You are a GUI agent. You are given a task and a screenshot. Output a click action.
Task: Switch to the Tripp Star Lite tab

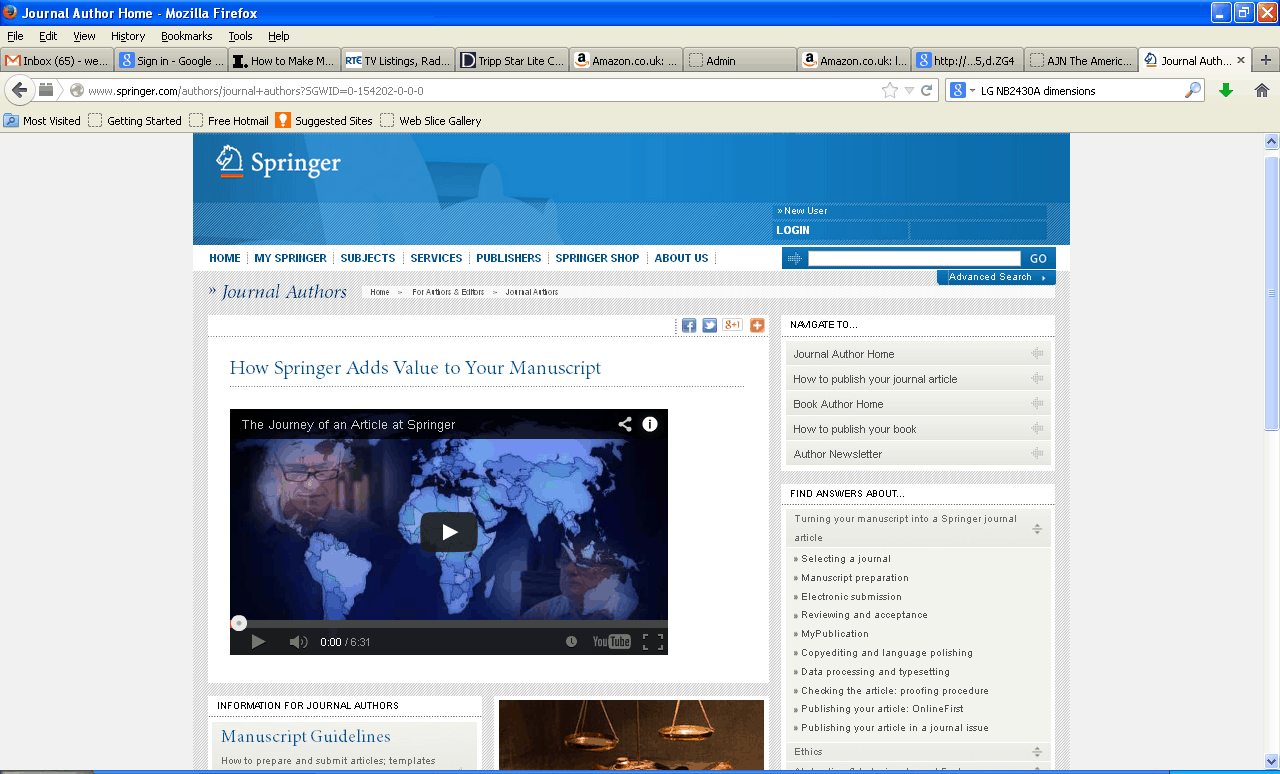click(512, 60)
